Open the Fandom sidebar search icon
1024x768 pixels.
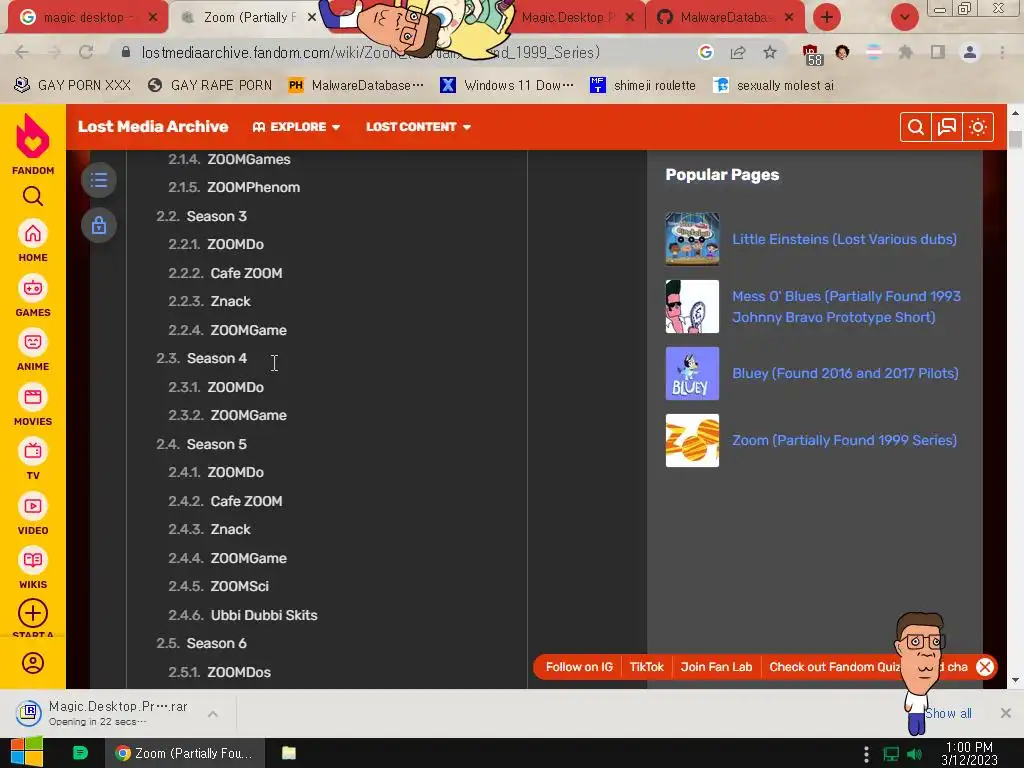point(33,196)
